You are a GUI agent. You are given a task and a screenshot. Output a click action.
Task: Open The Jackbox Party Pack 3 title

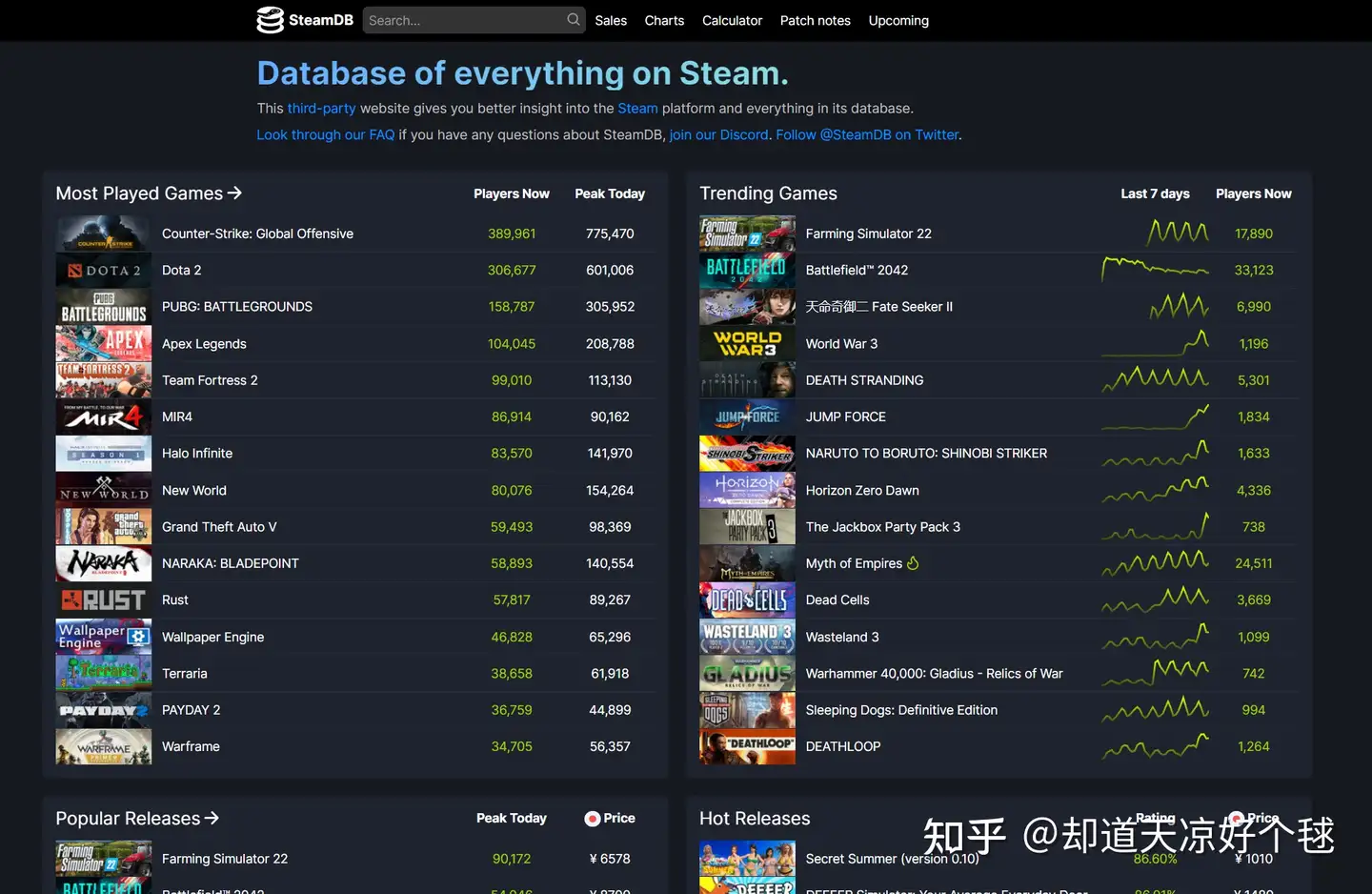(882, 527)
